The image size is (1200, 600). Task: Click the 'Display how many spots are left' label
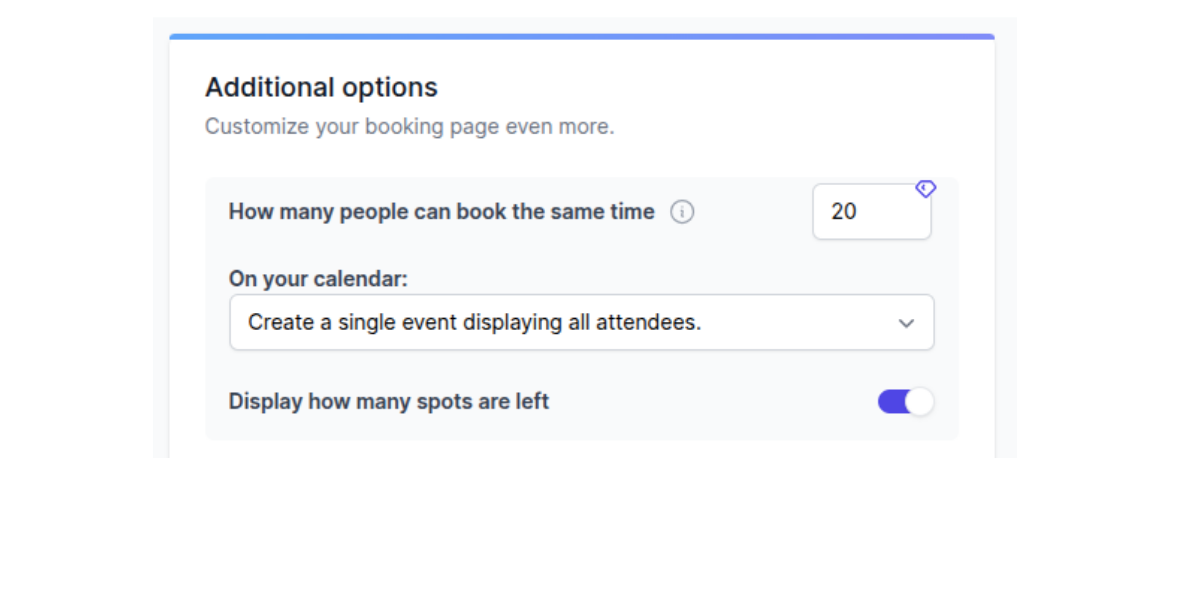(x=388, y=401)
